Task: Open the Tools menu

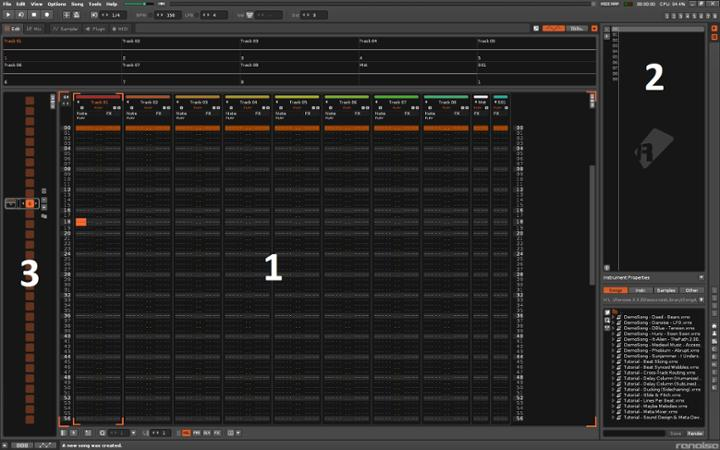Action: 95,4
